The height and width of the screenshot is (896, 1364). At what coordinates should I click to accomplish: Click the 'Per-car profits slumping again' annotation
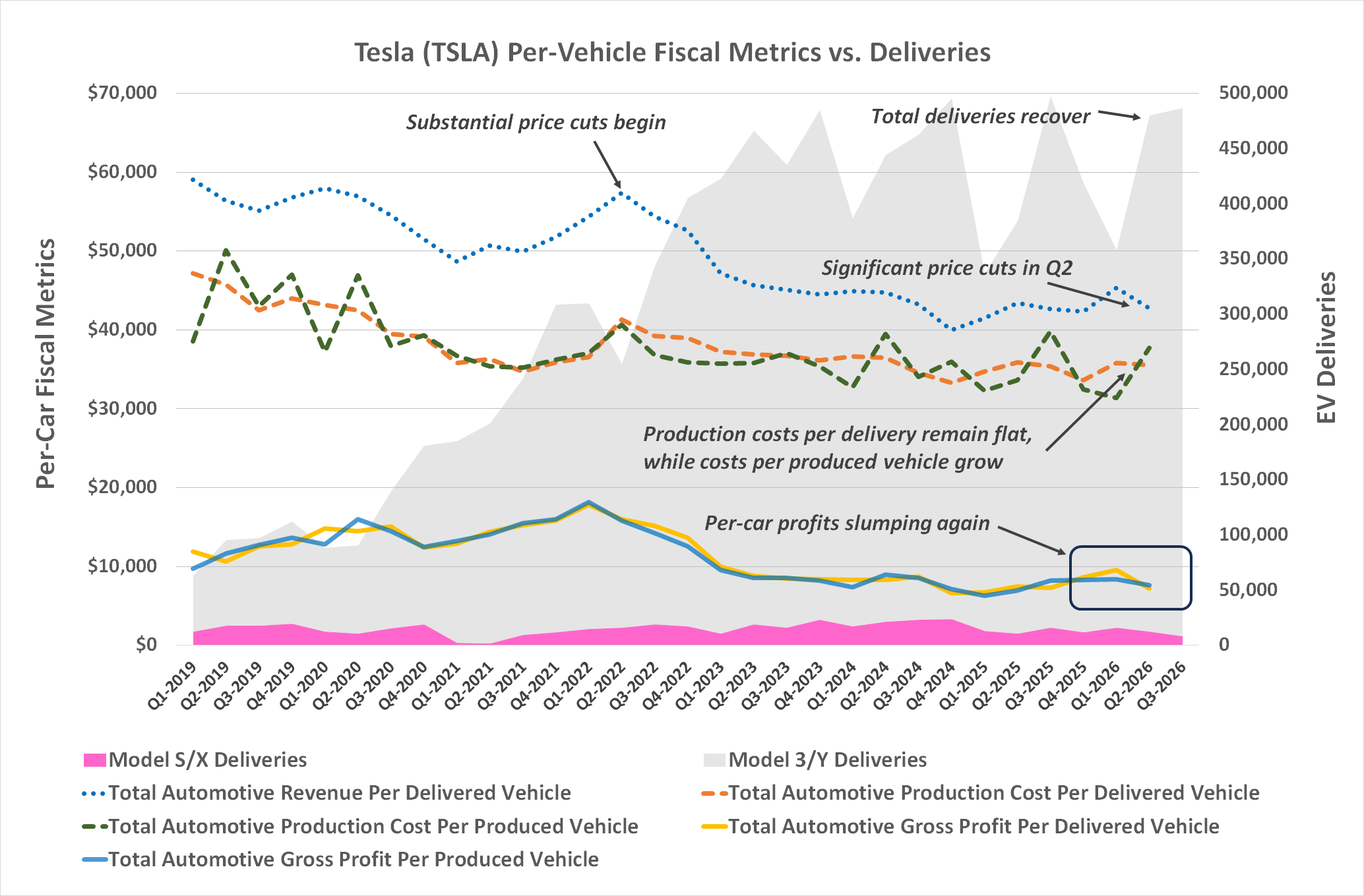847,523
